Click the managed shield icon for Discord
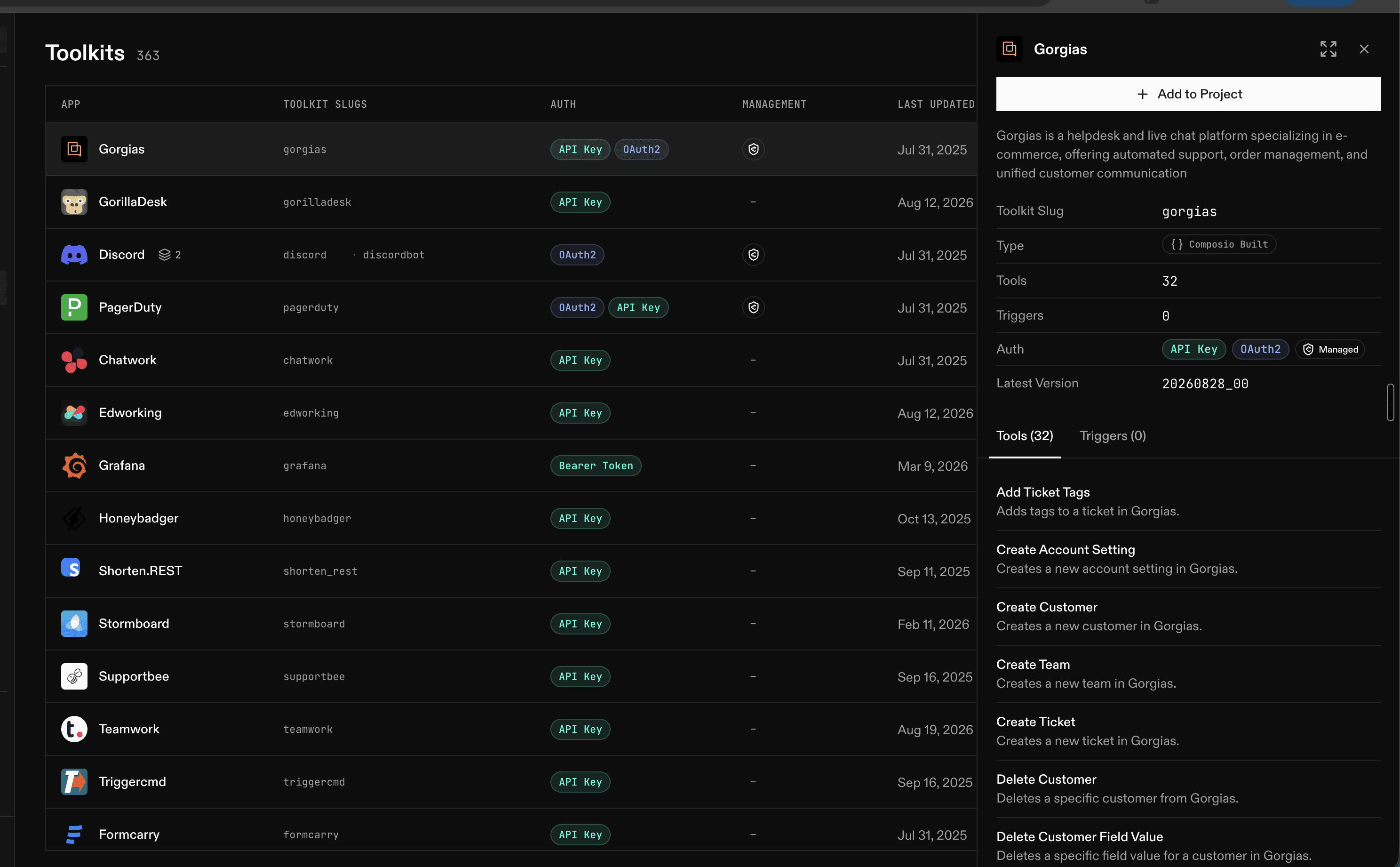 click(x=753, y=255)
